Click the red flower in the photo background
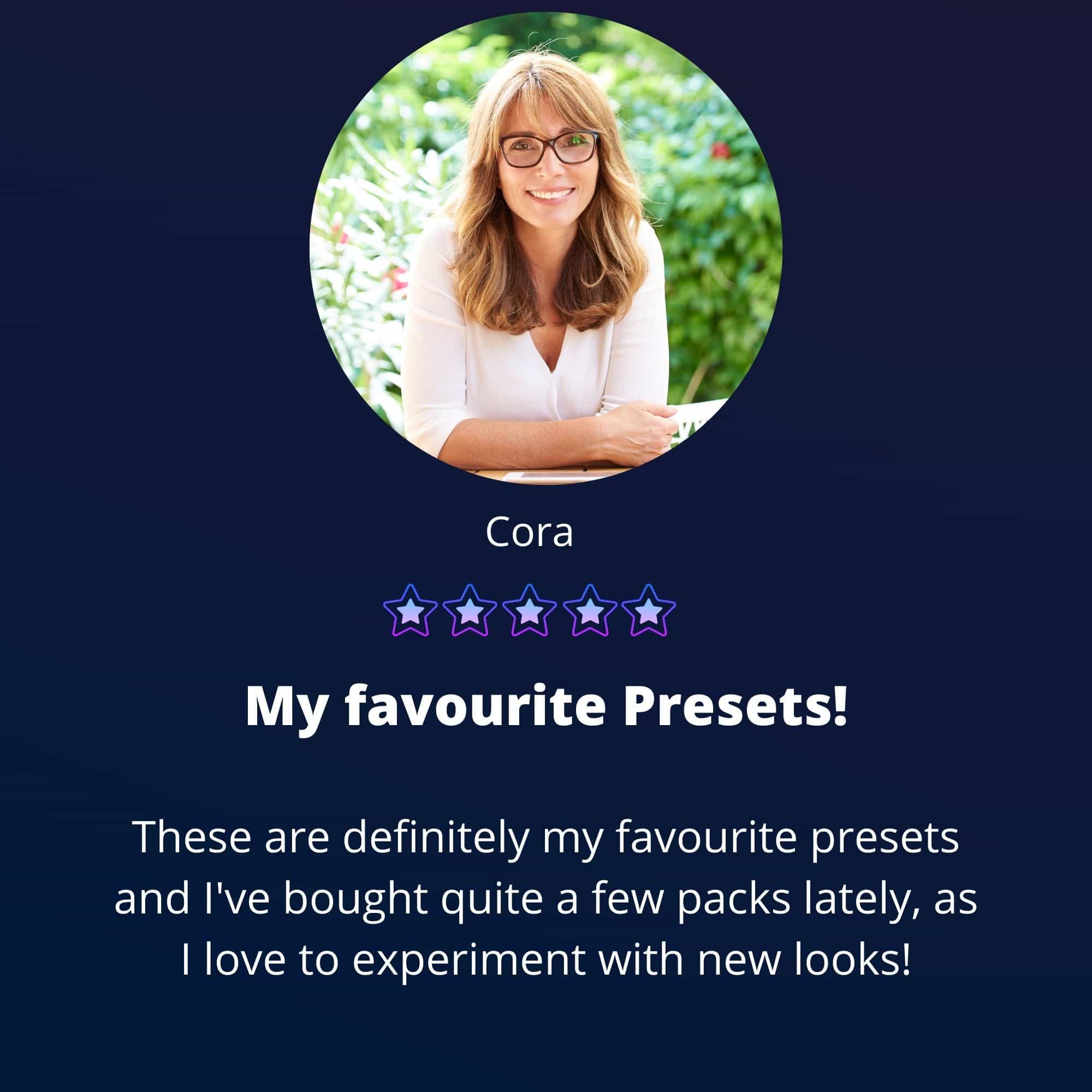The image size is (1092, 1092). click(720, 150)
